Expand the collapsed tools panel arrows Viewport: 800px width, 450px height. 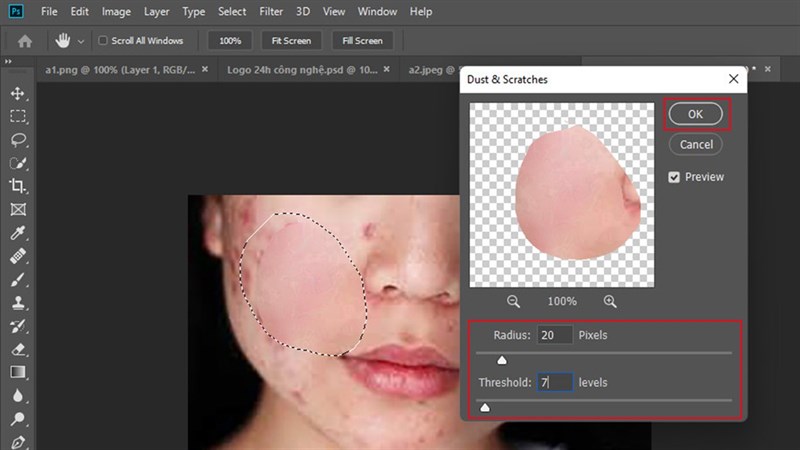pos(7,62)
